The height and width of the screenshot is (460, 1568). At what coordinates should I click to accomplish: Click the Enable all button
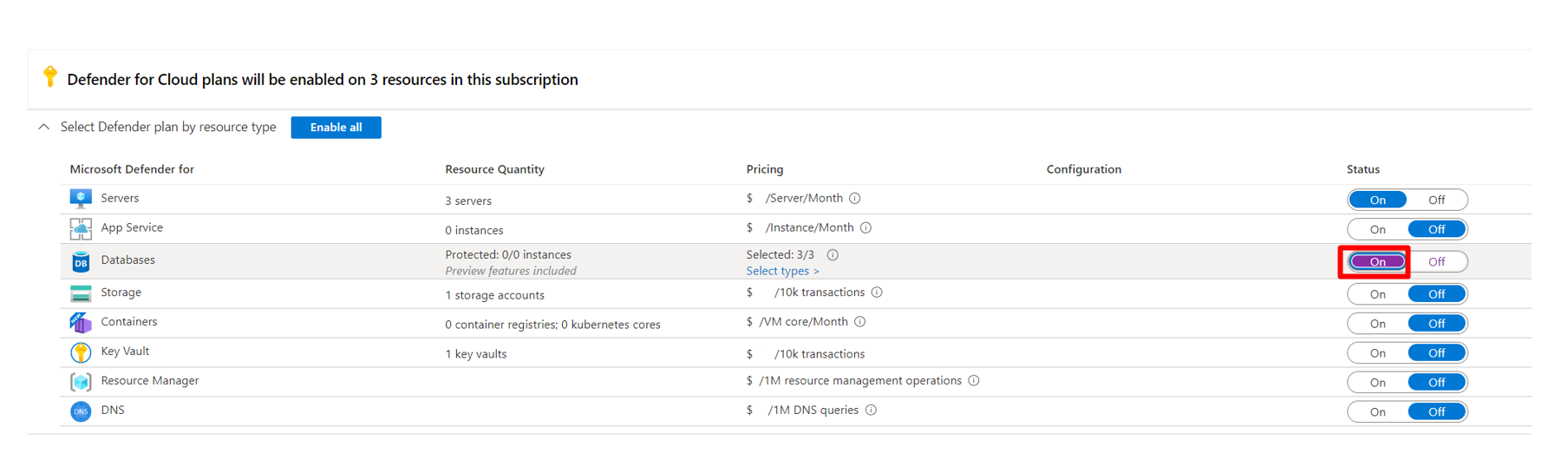[x=336, y=127]
